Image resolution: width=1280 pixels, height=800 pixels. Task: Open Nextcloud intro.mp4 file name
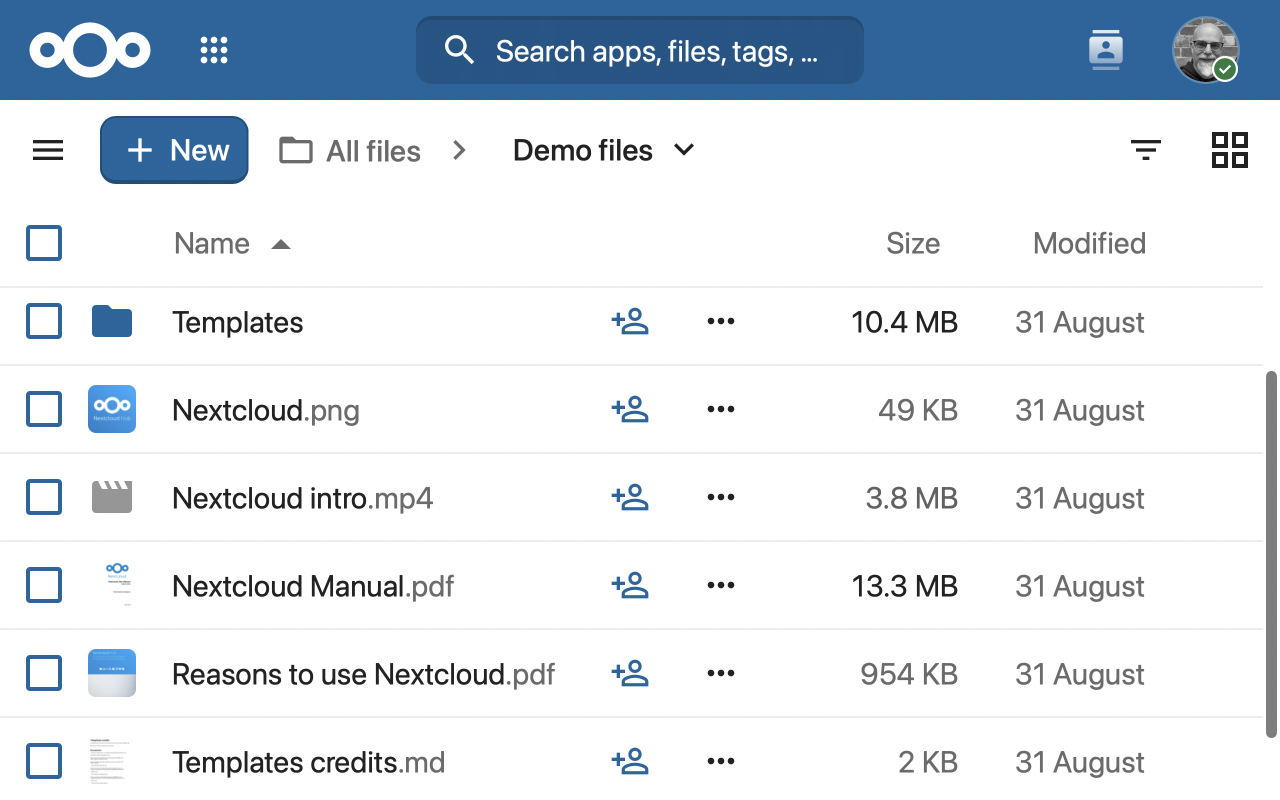pyautogui.click(x=303, y=498)
